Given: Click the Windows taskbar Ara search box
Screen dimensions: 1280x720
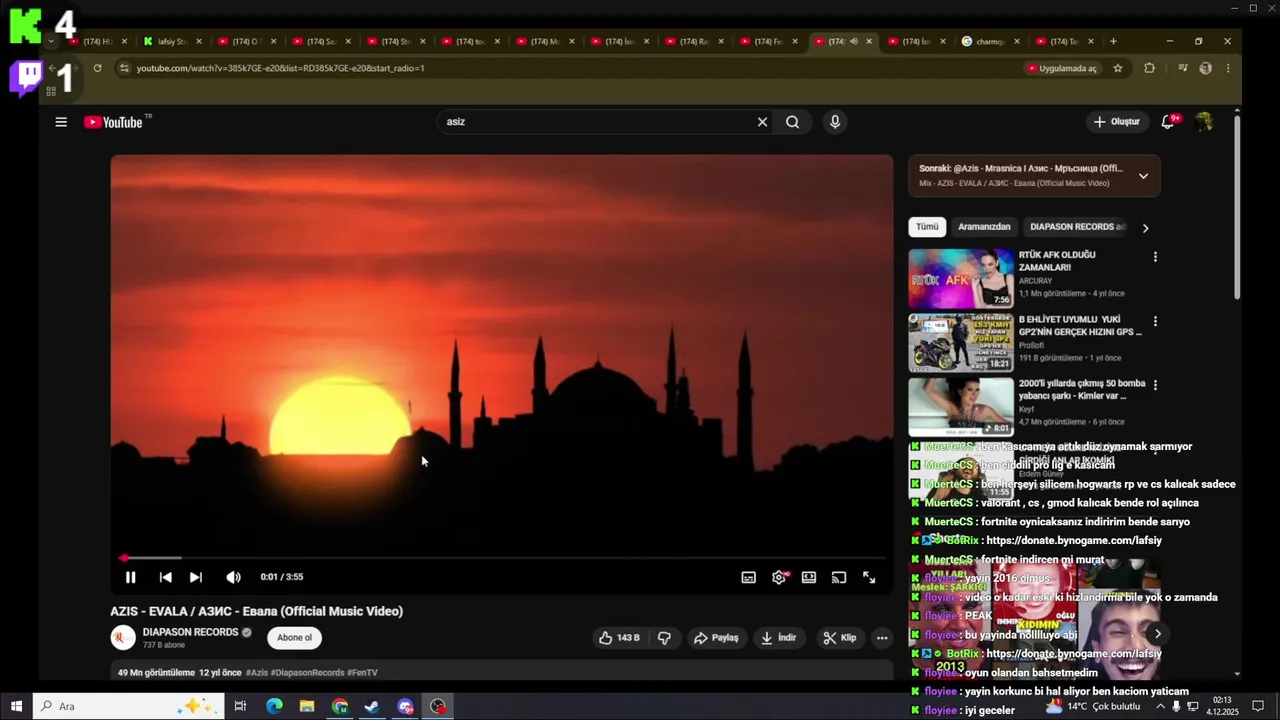Looking at the screenshot, I should tap(129, 706).
